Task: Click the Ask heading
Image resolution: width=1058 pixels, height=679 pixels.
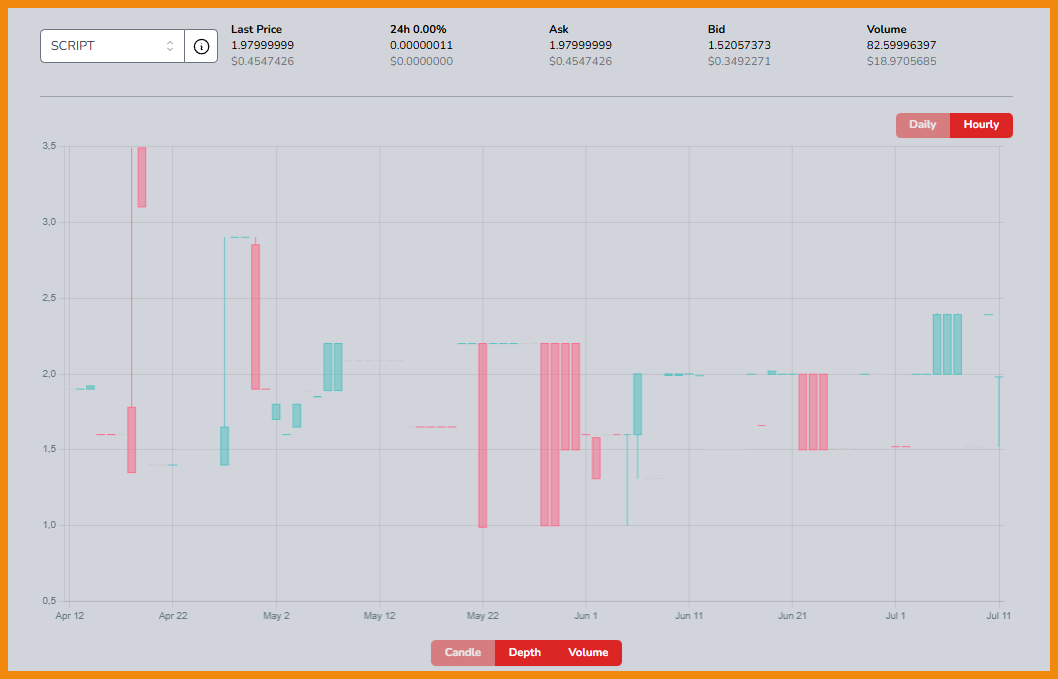Action: [559, 29]
